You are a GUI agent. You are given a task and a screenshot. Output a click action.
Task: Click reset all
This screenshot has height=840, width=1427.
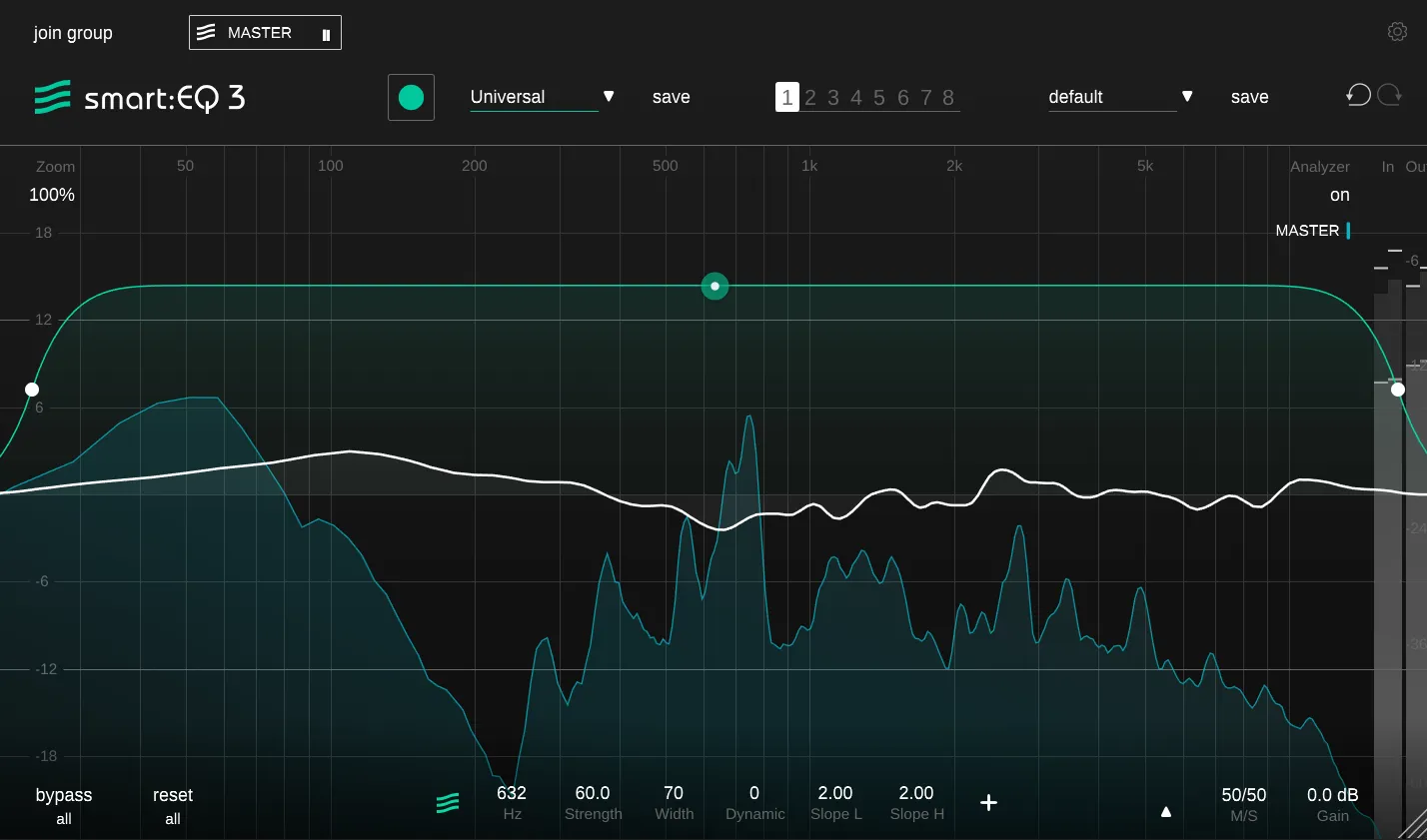[x=172, y=805]
